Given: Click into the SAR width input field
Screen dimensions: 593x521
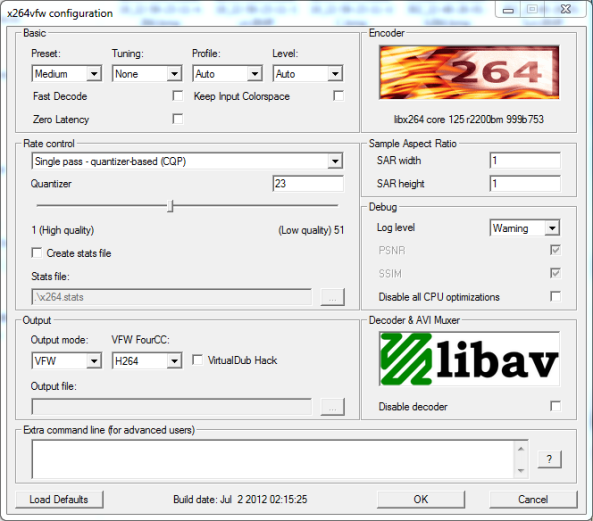Looking at the screenshot, I should pyautogui.click(x=525, y=161).
